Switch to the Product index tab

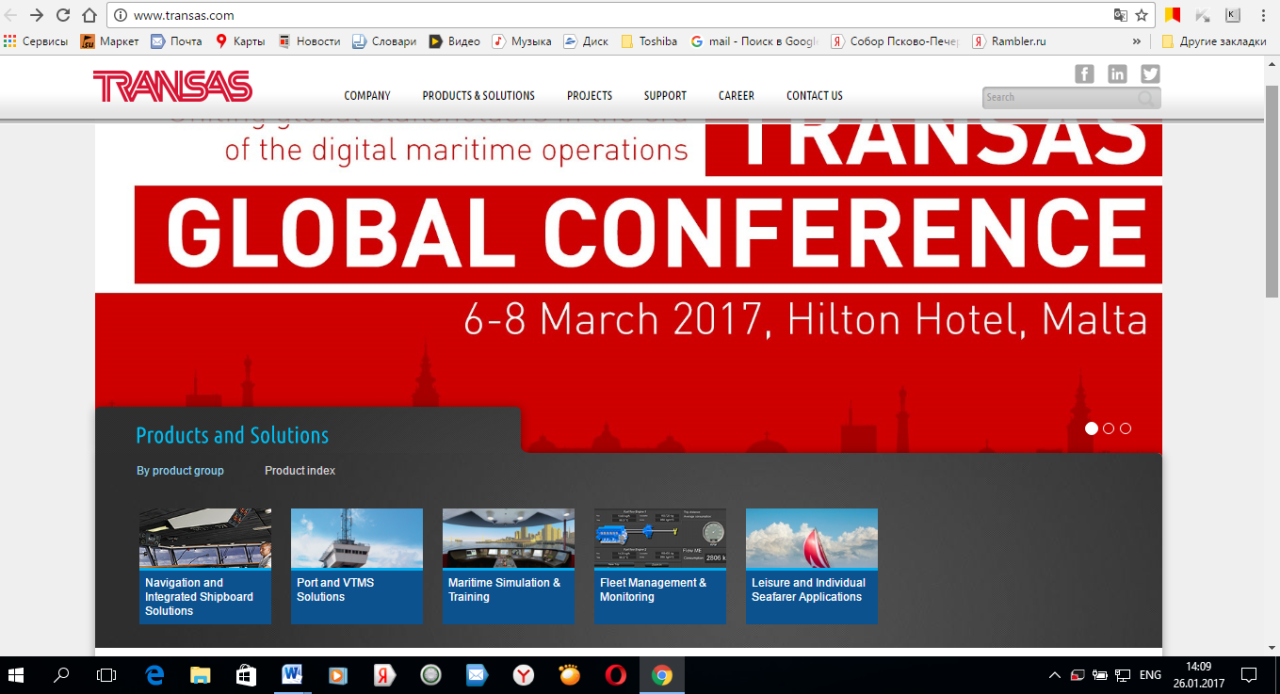(x=300, y=471)
